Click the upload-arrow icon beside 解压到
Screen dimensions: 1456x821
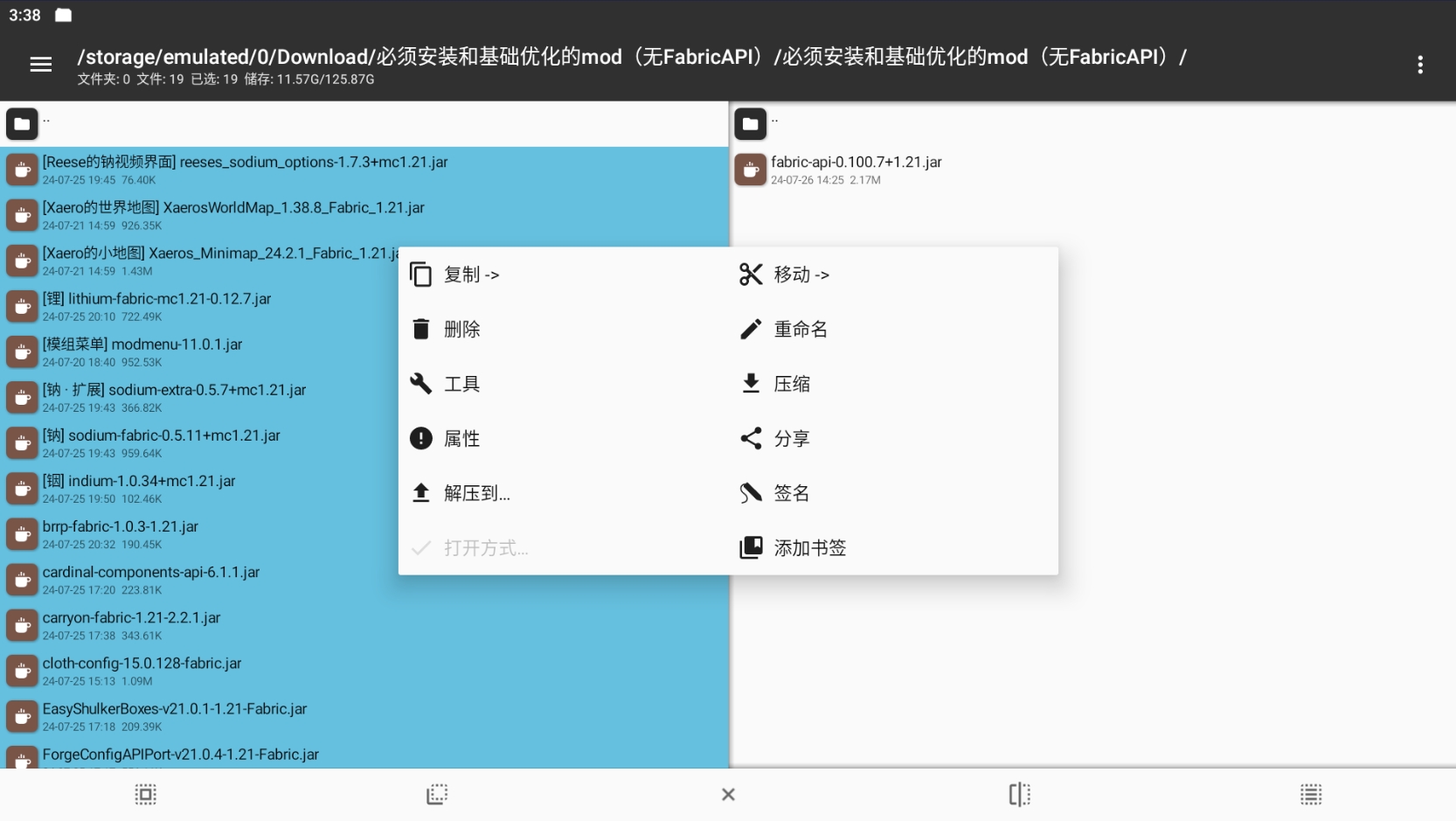421,493
